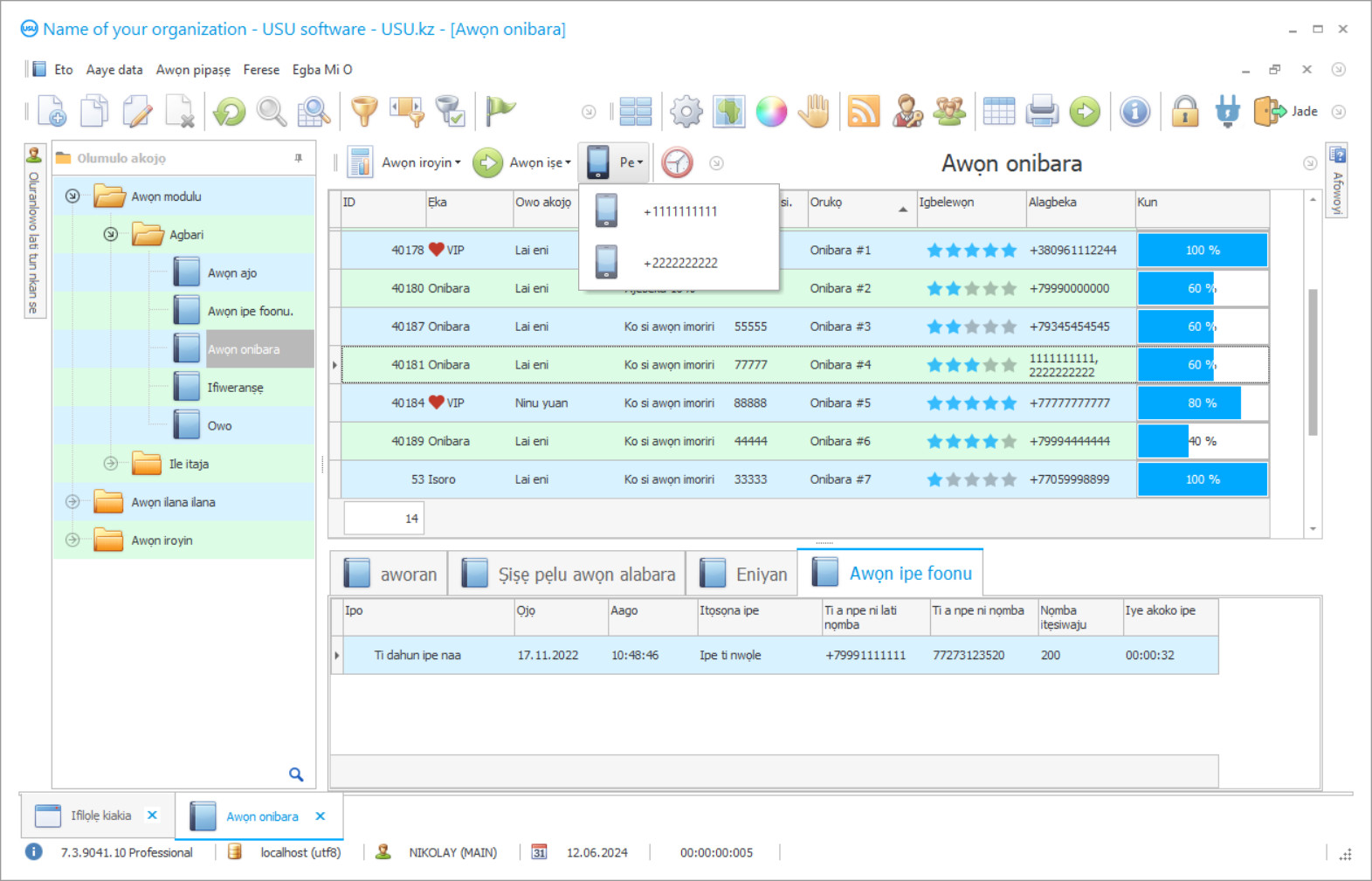
Task: Click the padlock lock icon
Action: click(x=1185, y=111)
